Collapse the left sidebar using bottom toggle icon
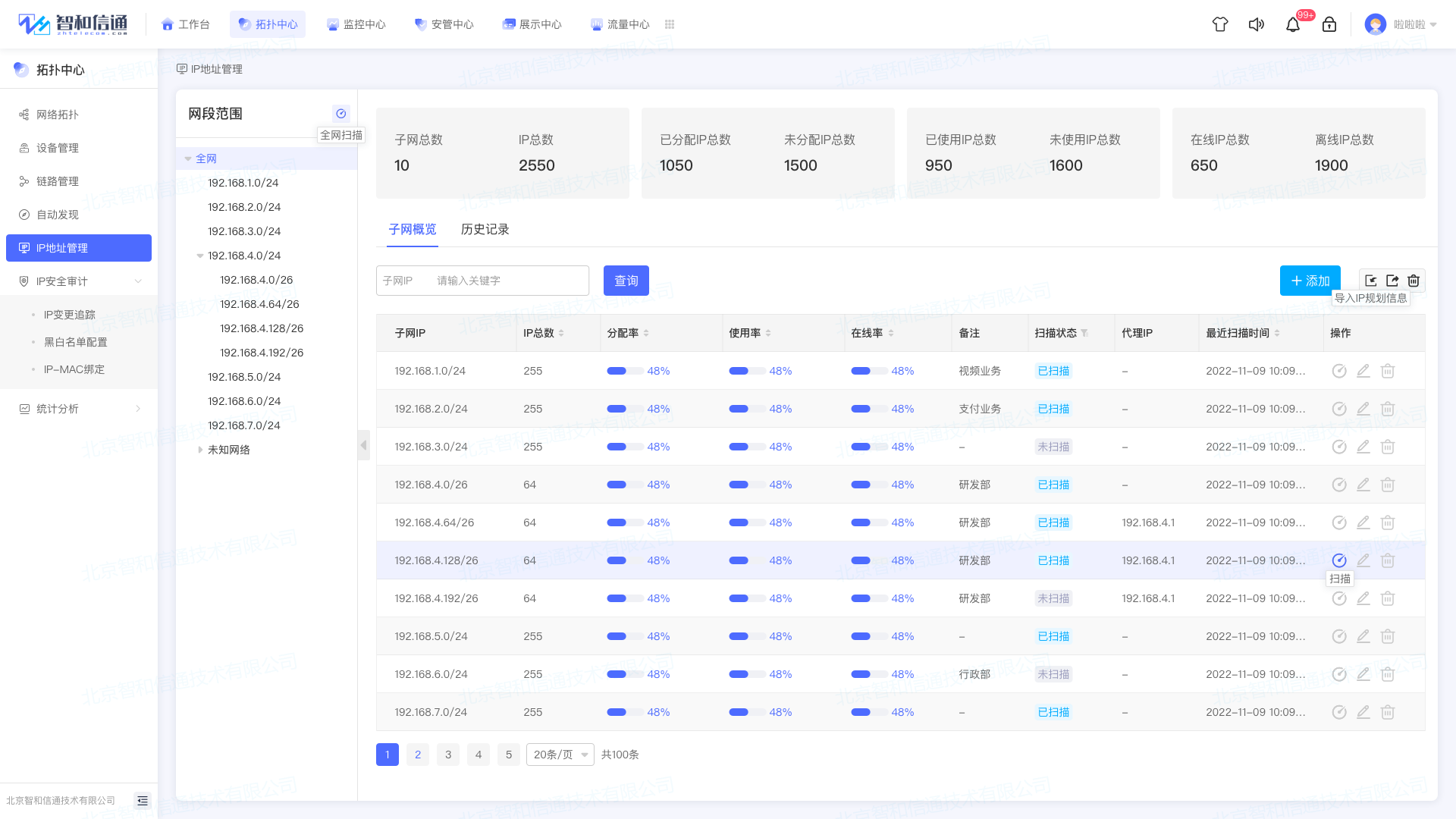1456x819 pixels. (143, 801)
